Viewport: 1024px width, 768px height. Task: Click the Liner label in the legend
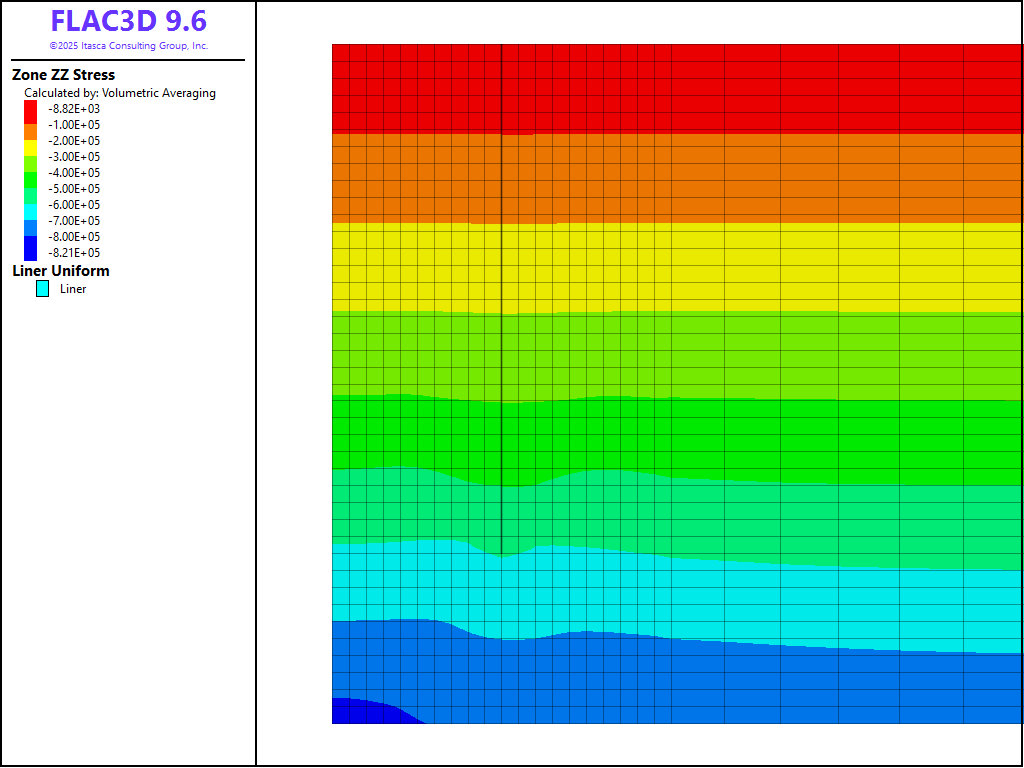pos(73,289)
